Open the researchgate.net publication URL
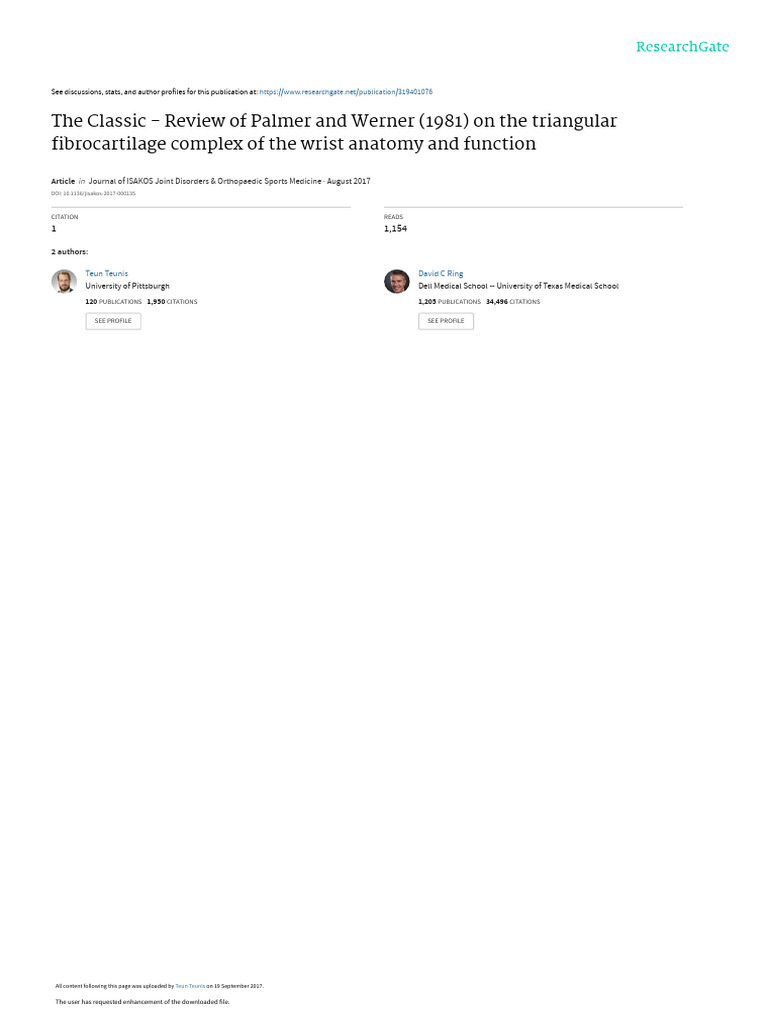Viewport: 768px width, 1024px height. pyautogui.click(x=346, y=92)
